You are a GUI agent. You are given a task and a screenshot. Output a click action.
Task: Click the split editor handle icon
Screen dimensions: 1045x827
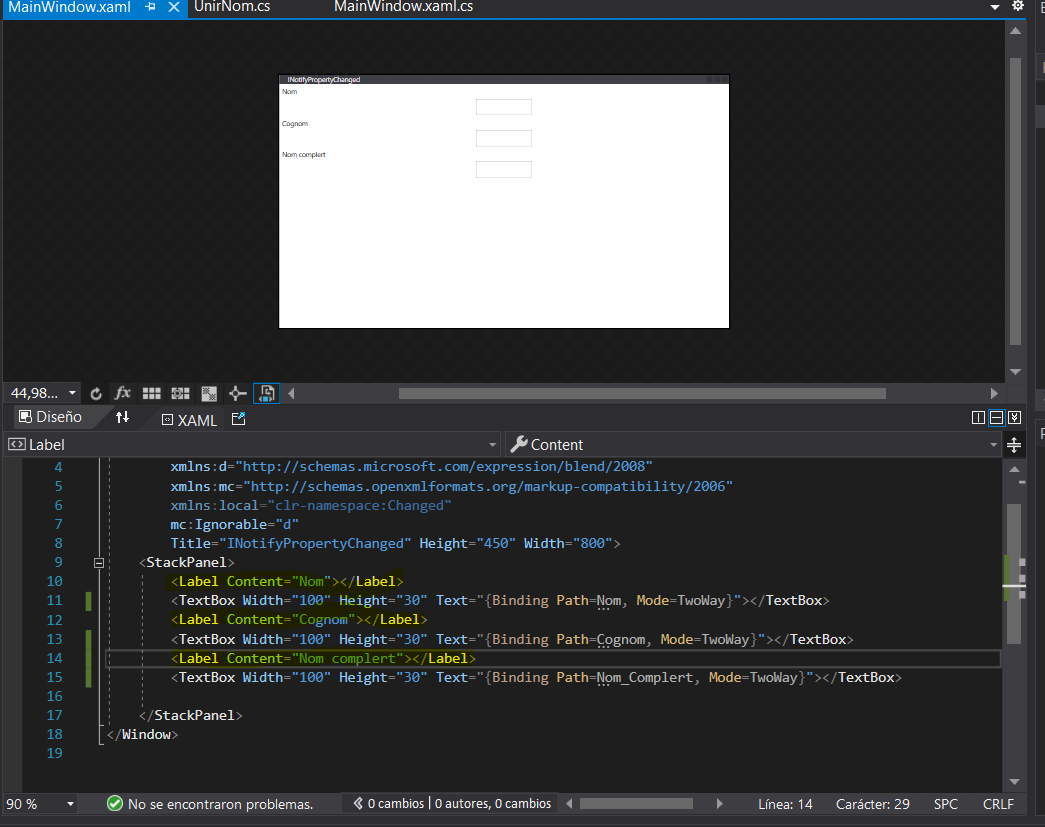1014,444
